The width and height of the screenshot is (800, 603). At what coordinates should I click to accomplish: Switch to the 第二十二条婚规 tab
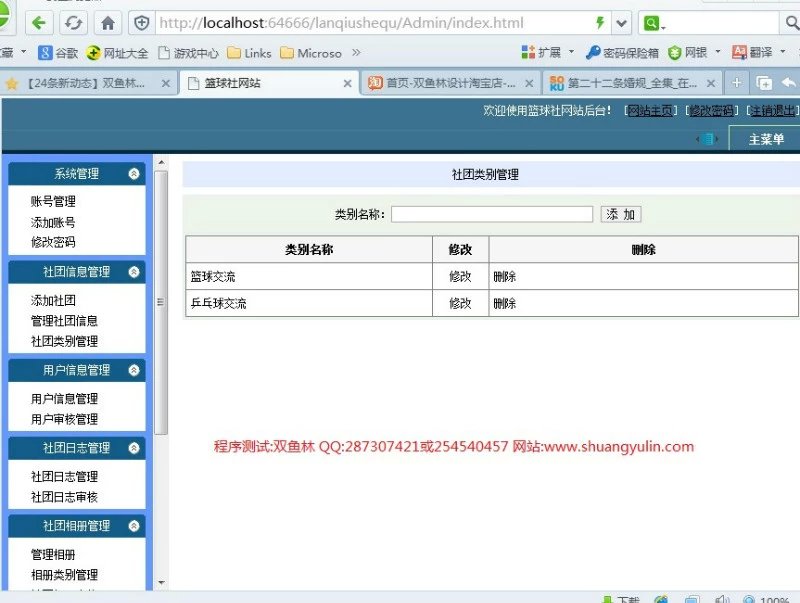pos(633,83)
